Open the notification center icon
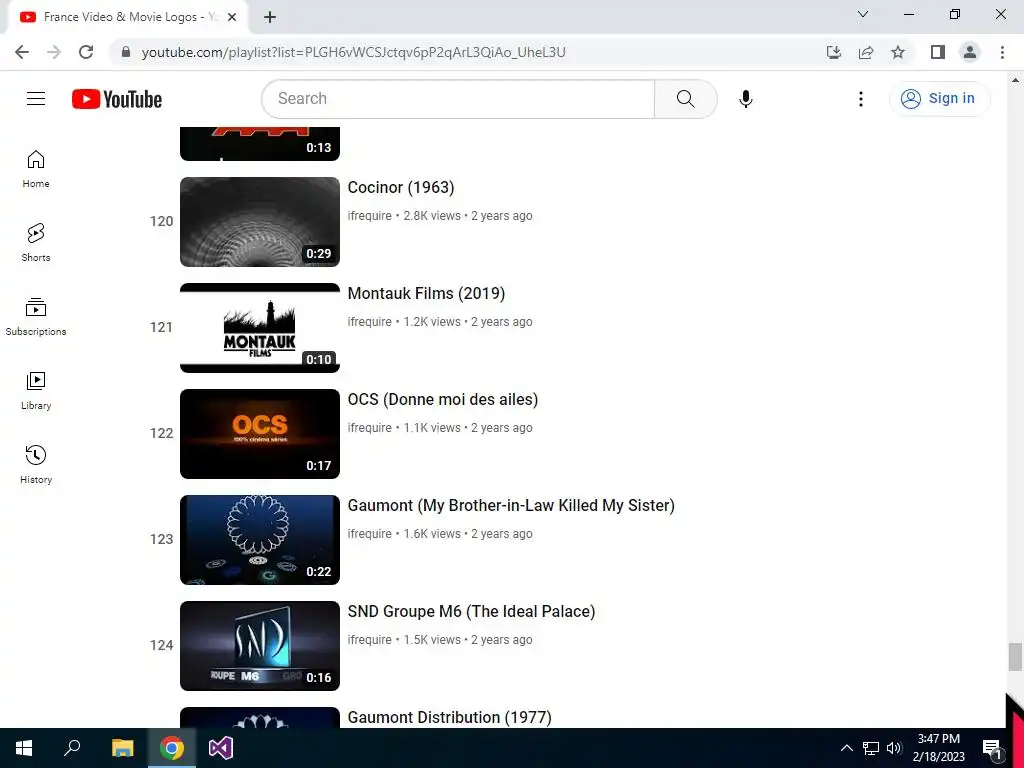The image size is (1024, 768). 993,748
